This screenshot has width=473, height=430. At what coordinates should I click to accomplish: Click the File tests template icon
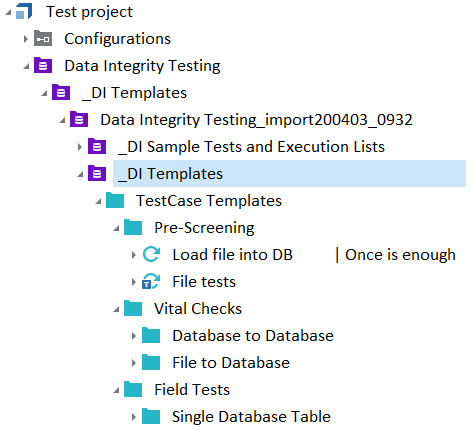(x=151, y=281)
